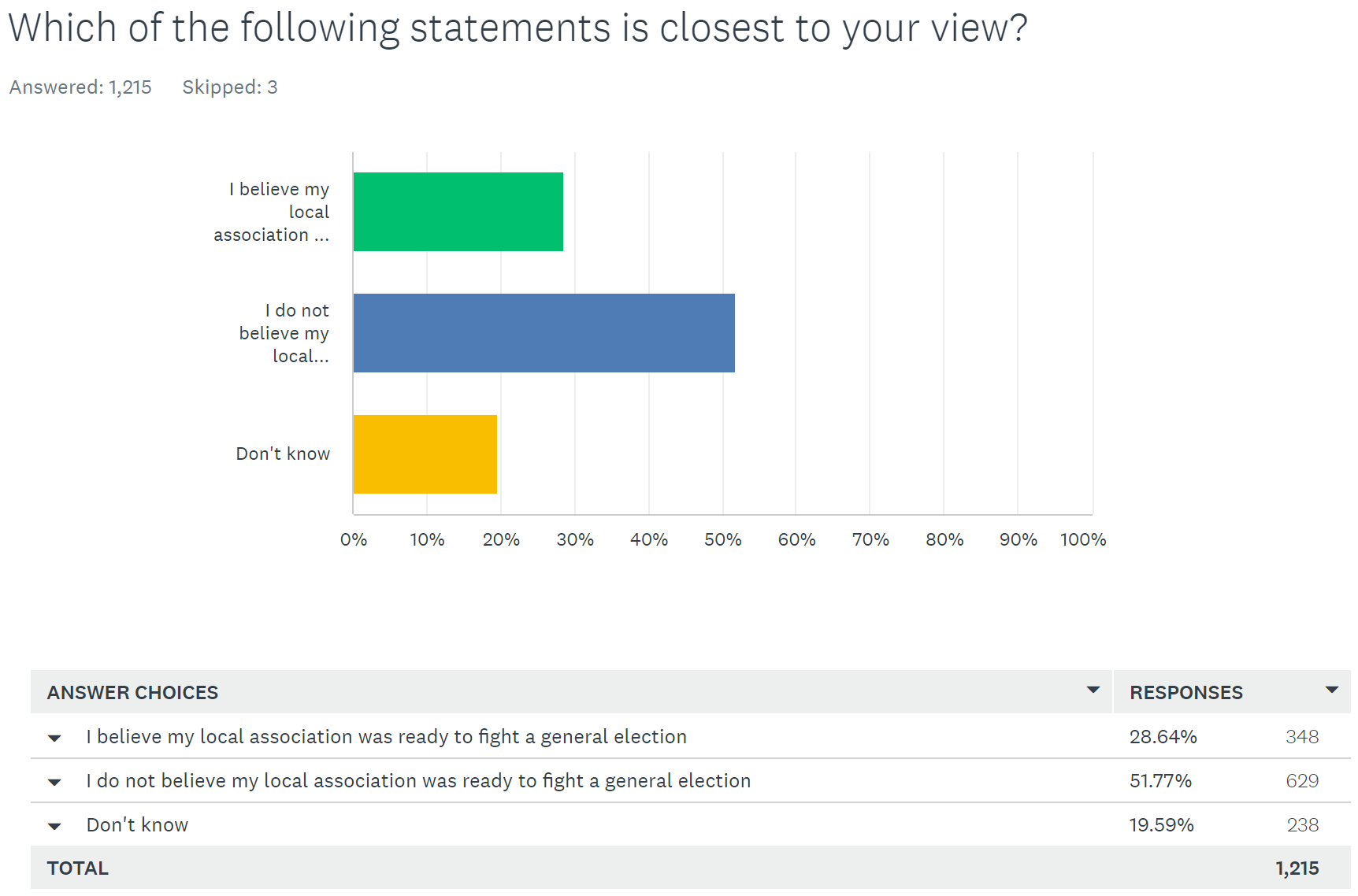Click the yellow Don't know bar
This screenshot has width=1358, height=896.
point(425,454)
